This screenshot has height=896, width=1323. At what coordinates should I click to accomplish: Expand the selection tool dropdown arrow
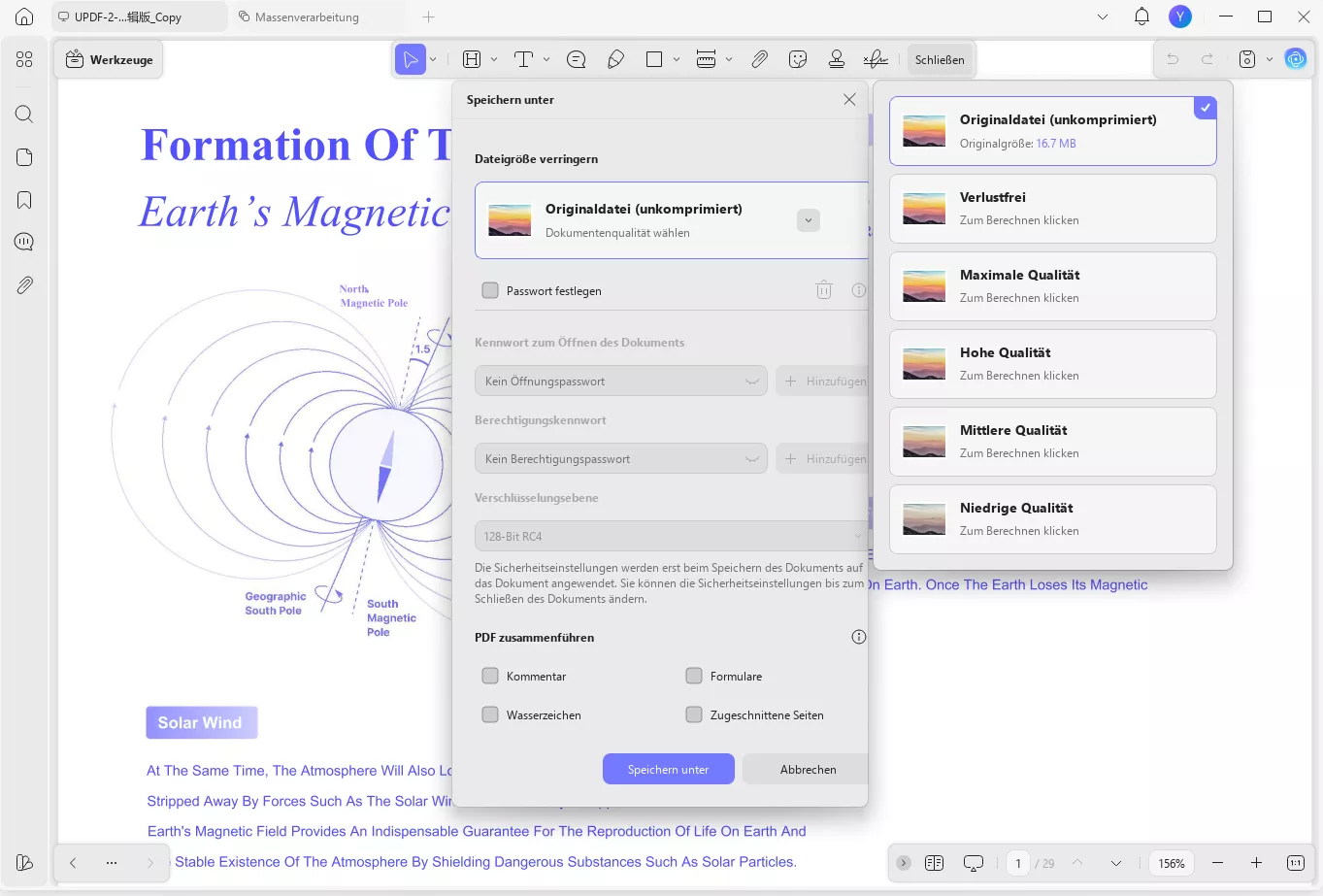click(x=433, y=59)
